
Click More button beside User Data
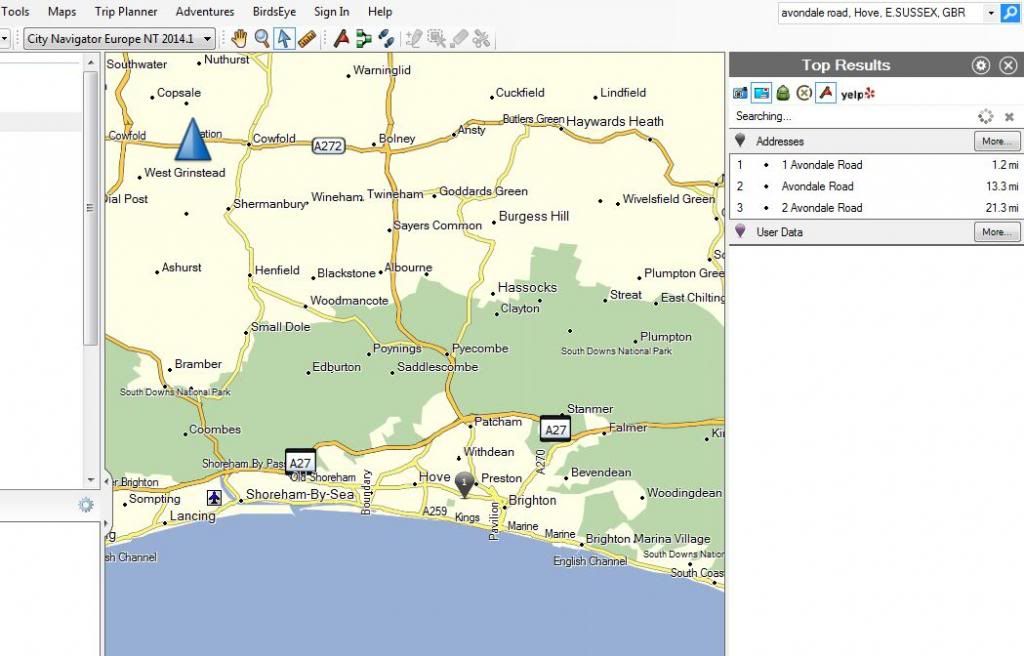996,232
